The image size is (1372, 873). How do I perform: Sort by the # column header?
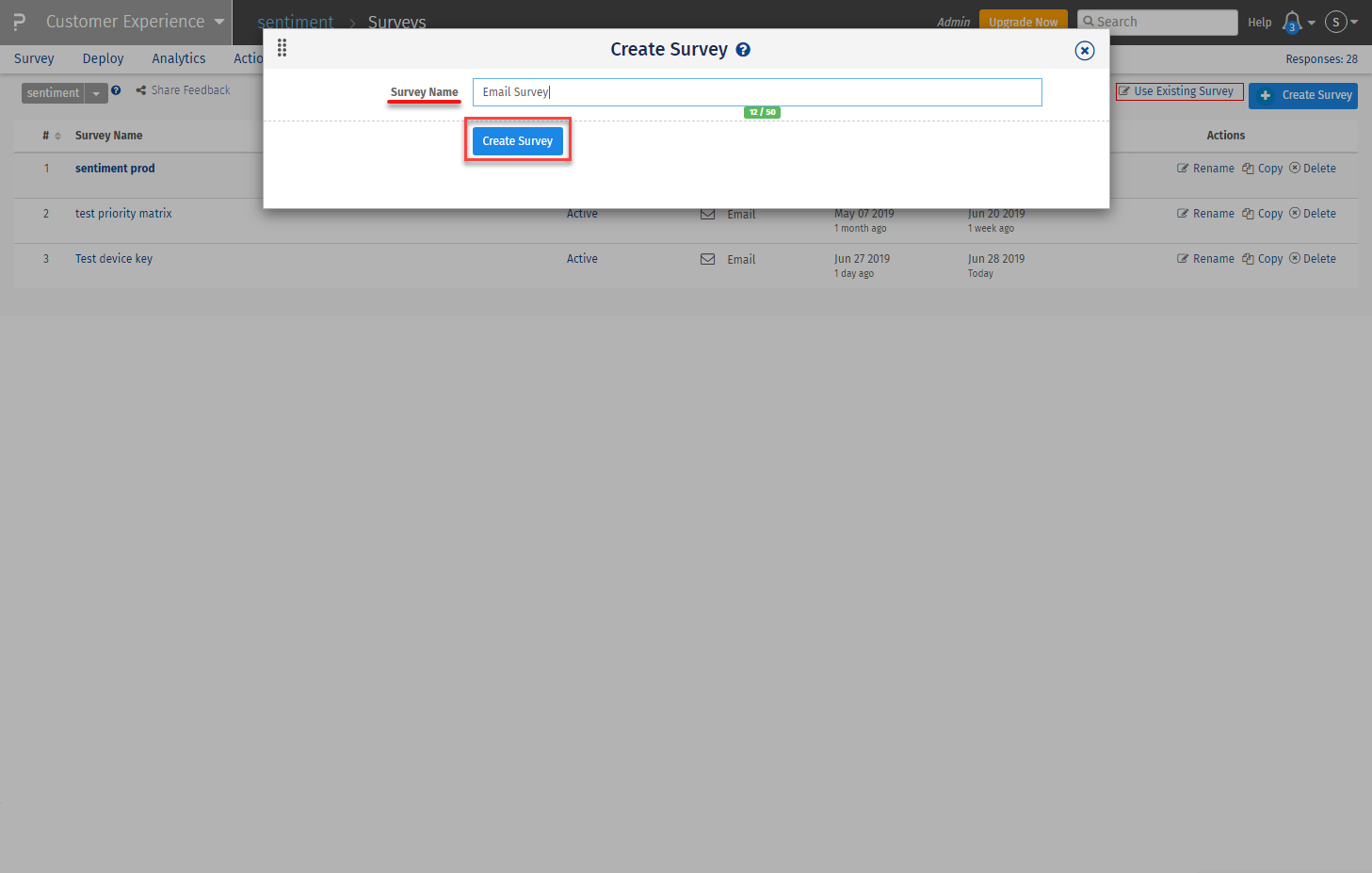51,136
